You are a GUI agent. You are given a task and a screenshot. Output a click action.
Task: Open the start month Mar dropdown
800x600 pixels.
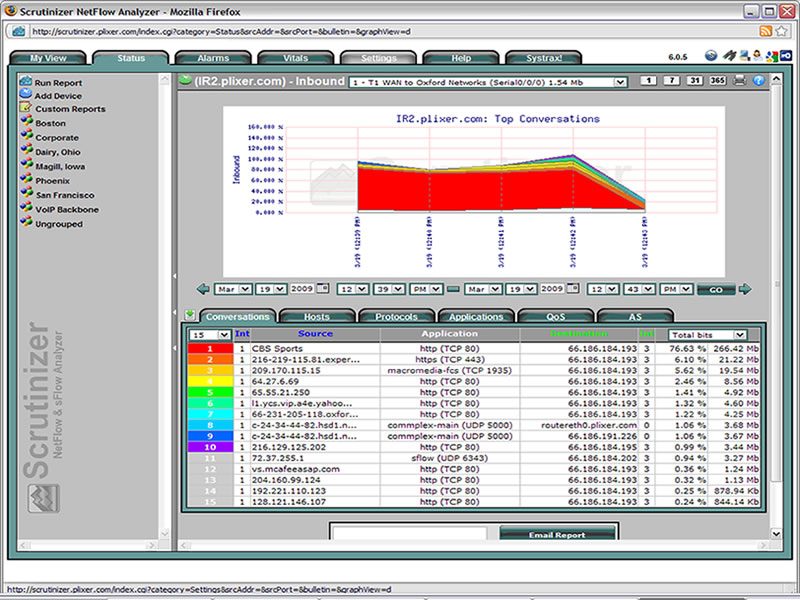tap(233, 289)
